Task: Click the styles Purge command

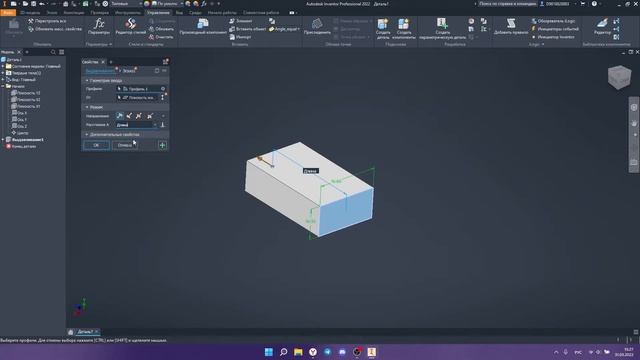Action: click(161, 37)
